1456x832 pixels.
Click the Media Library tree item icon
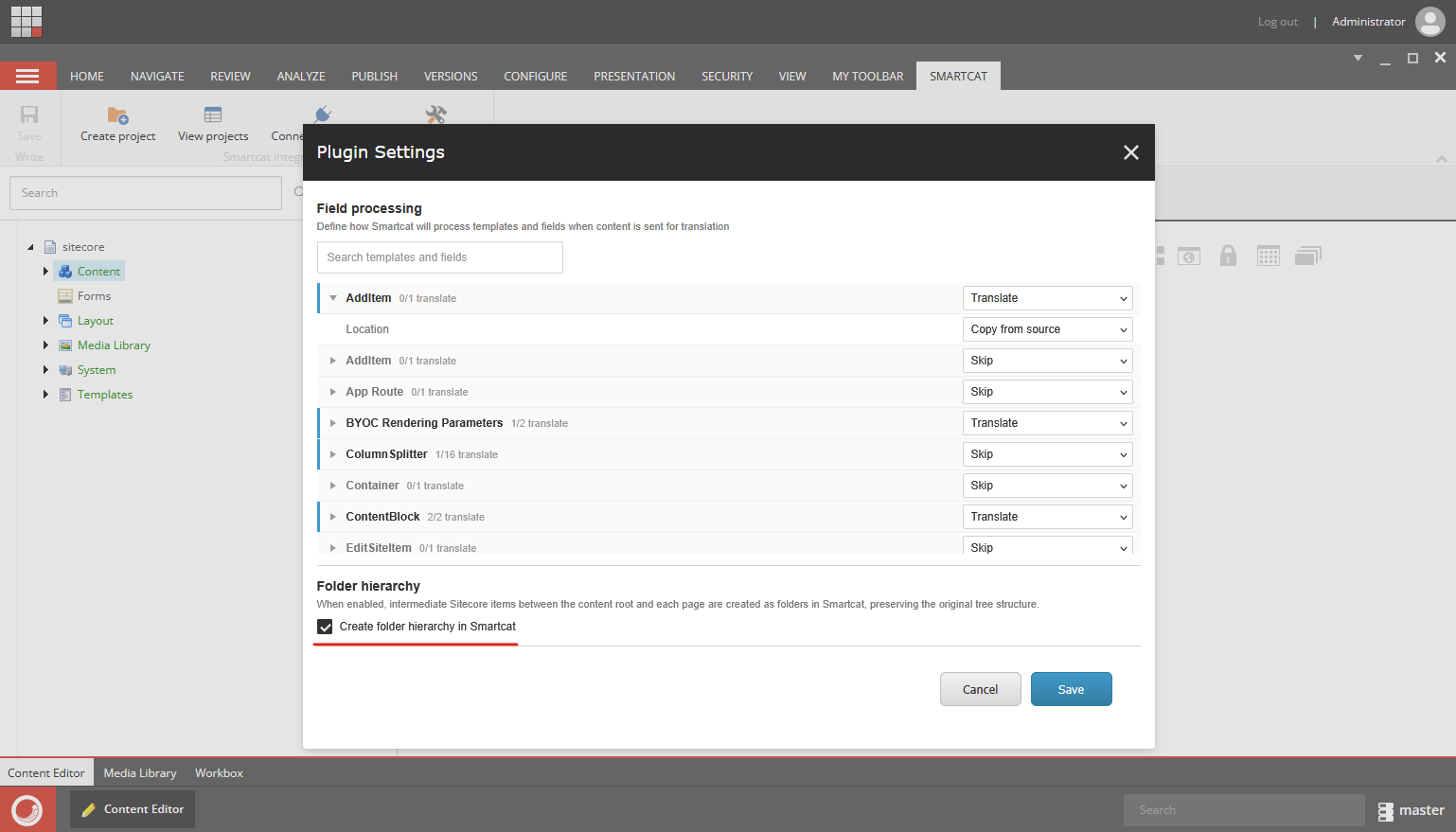tap(65, 345)
